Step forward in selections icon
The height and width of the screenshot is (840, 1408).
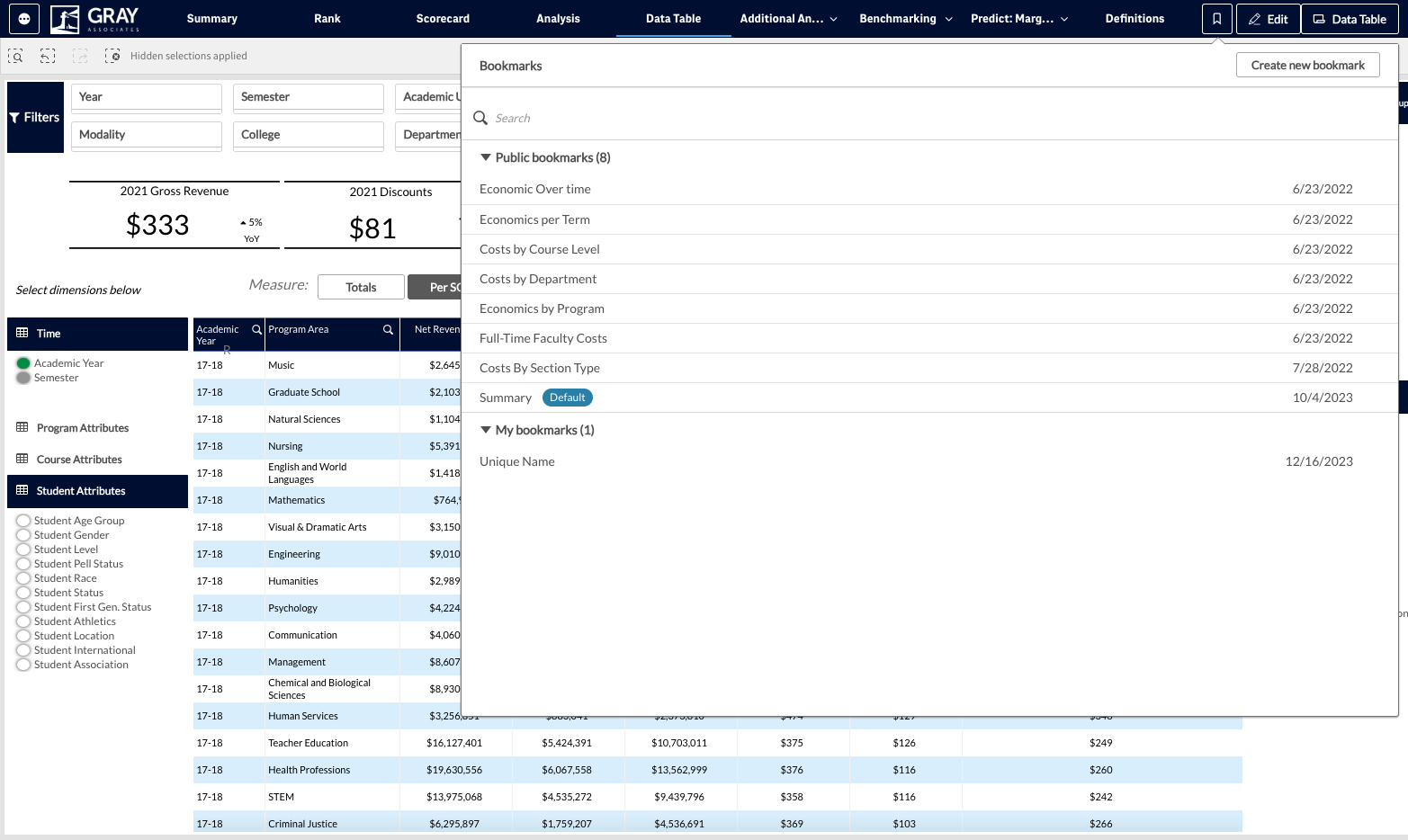(x=80, y=56)
